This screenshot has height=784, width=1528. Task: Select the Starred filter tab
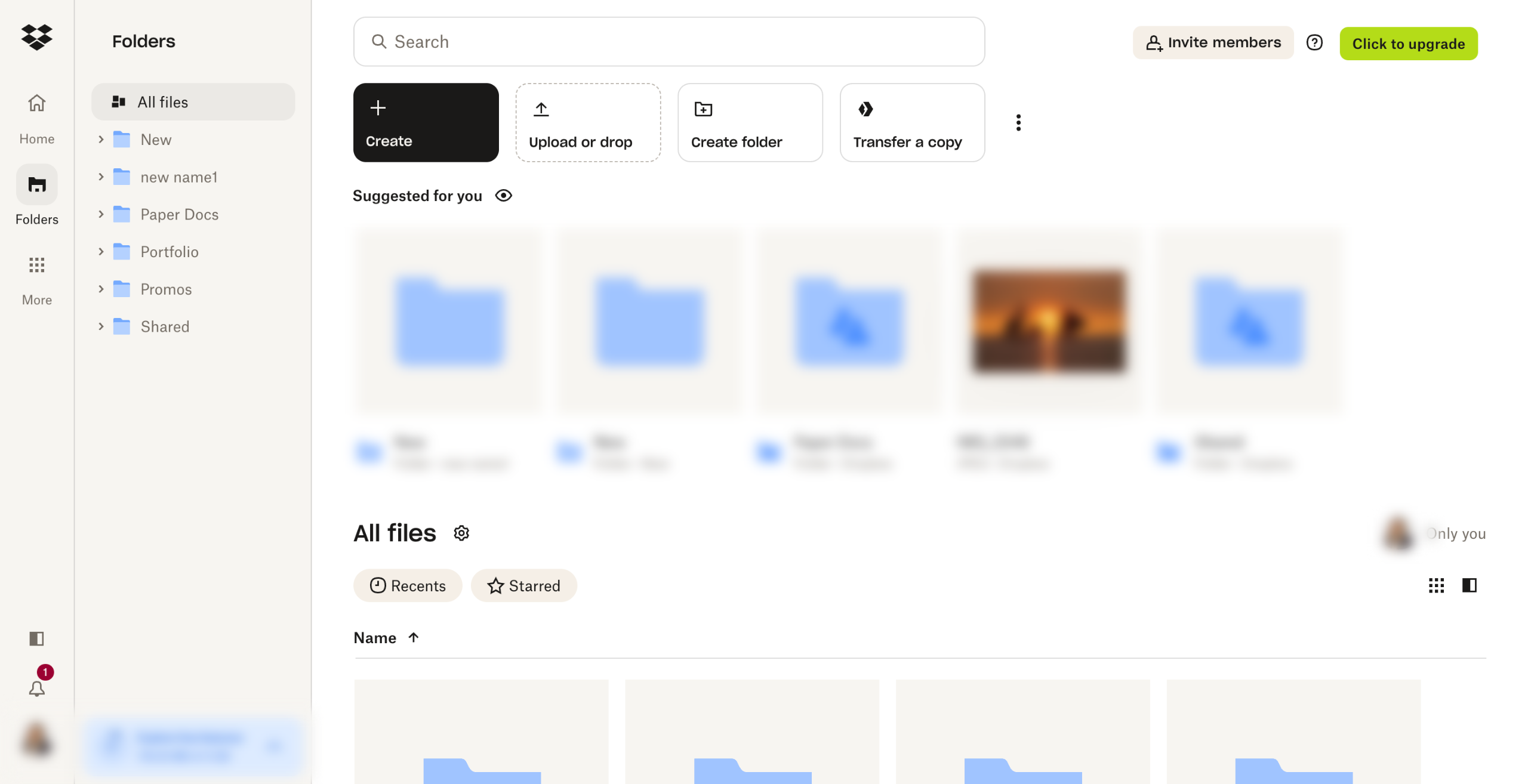point(523,585)
